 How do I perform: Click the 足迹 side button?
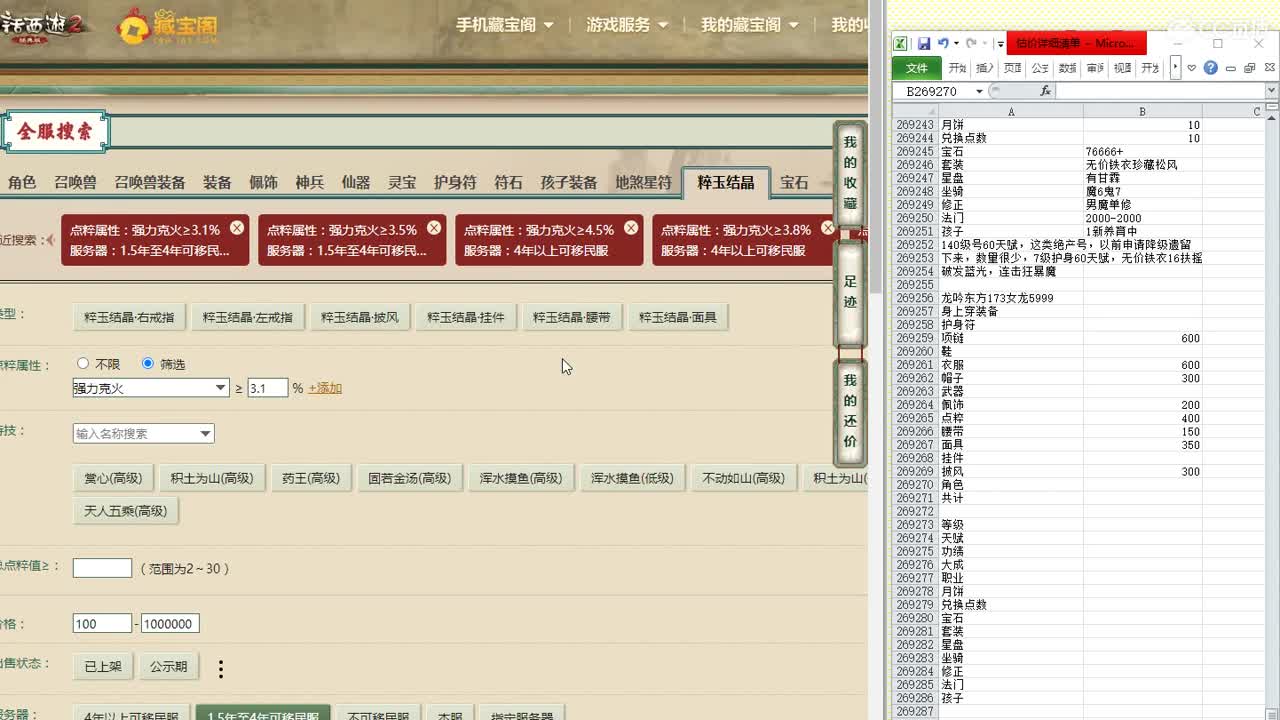(850, 294)
